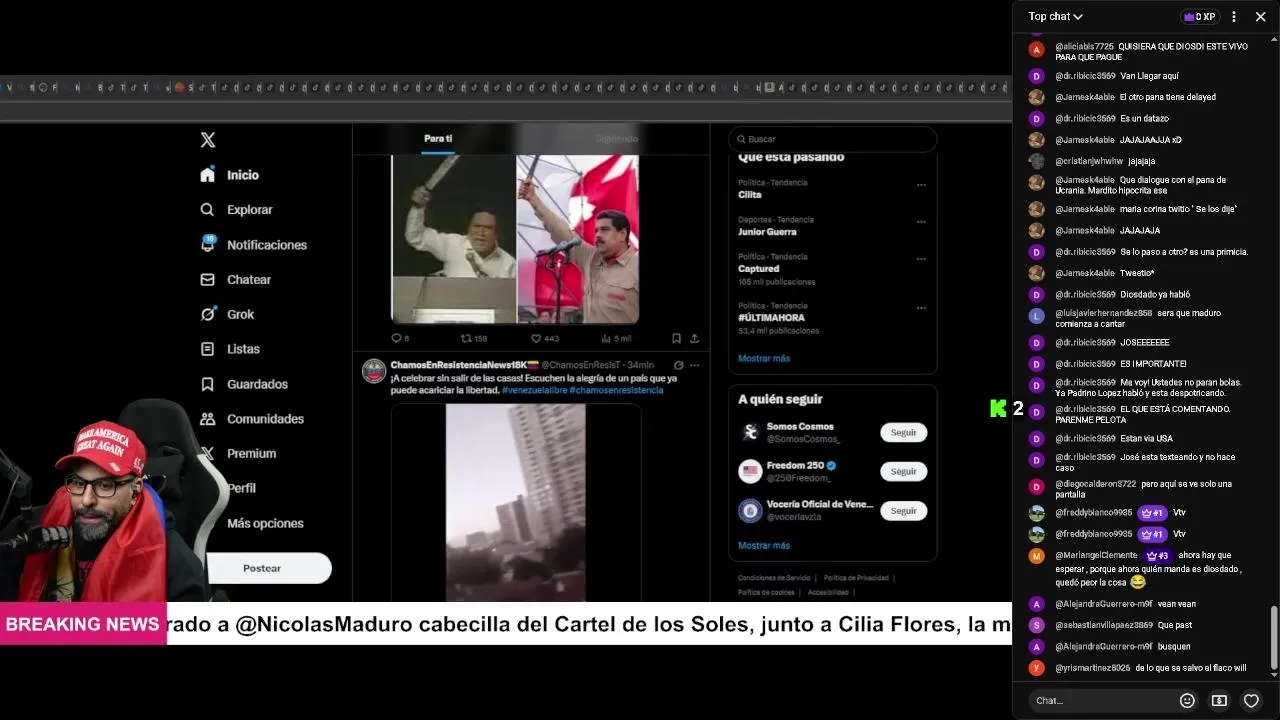Open the #ÚLTIMAHORA trending topic
This screenshot has width=1280, height=720.
(x=770, y=317)
